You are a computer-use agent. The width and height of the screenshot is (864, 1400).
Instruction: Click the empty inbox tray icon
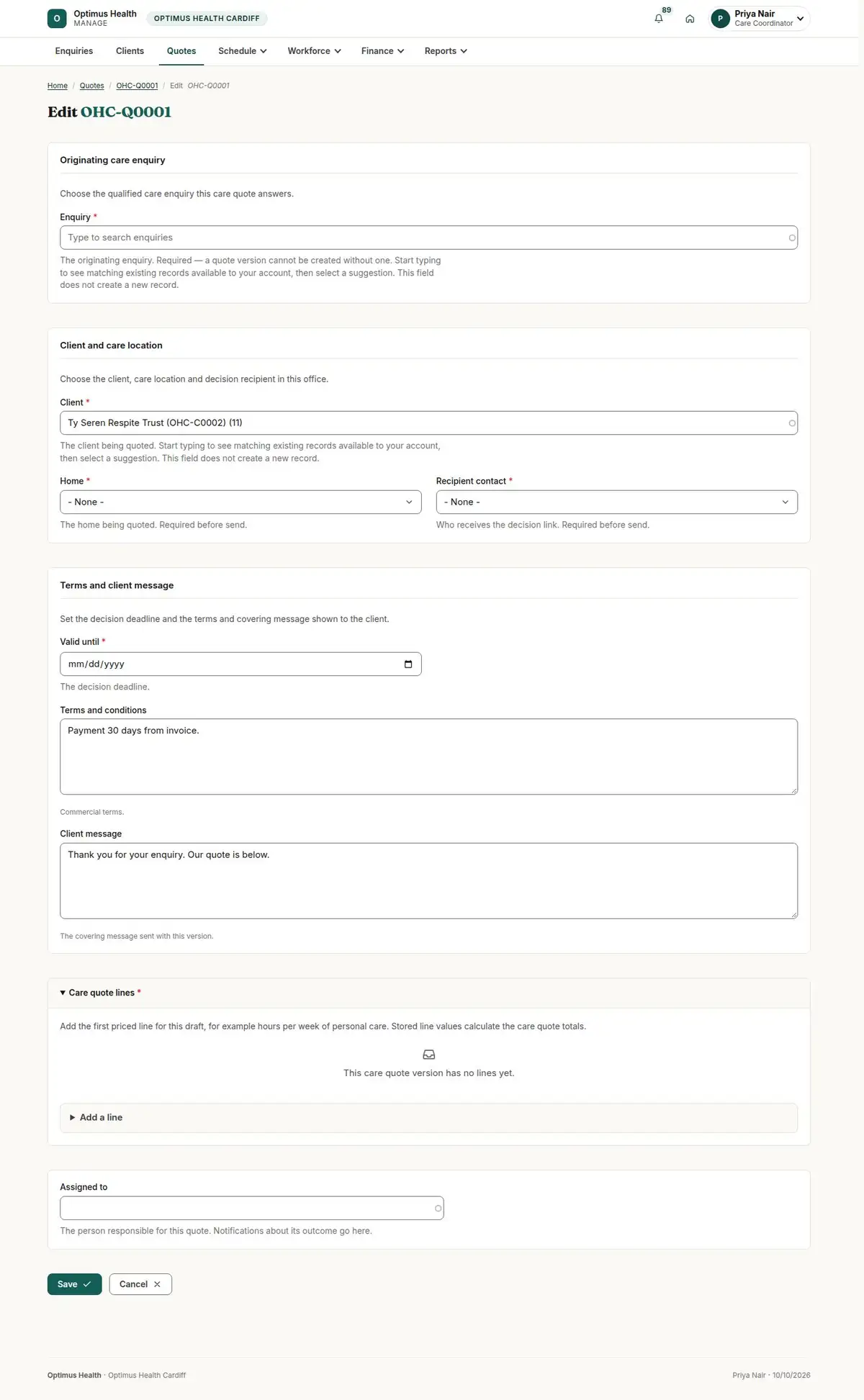(x=429, y=1054)
